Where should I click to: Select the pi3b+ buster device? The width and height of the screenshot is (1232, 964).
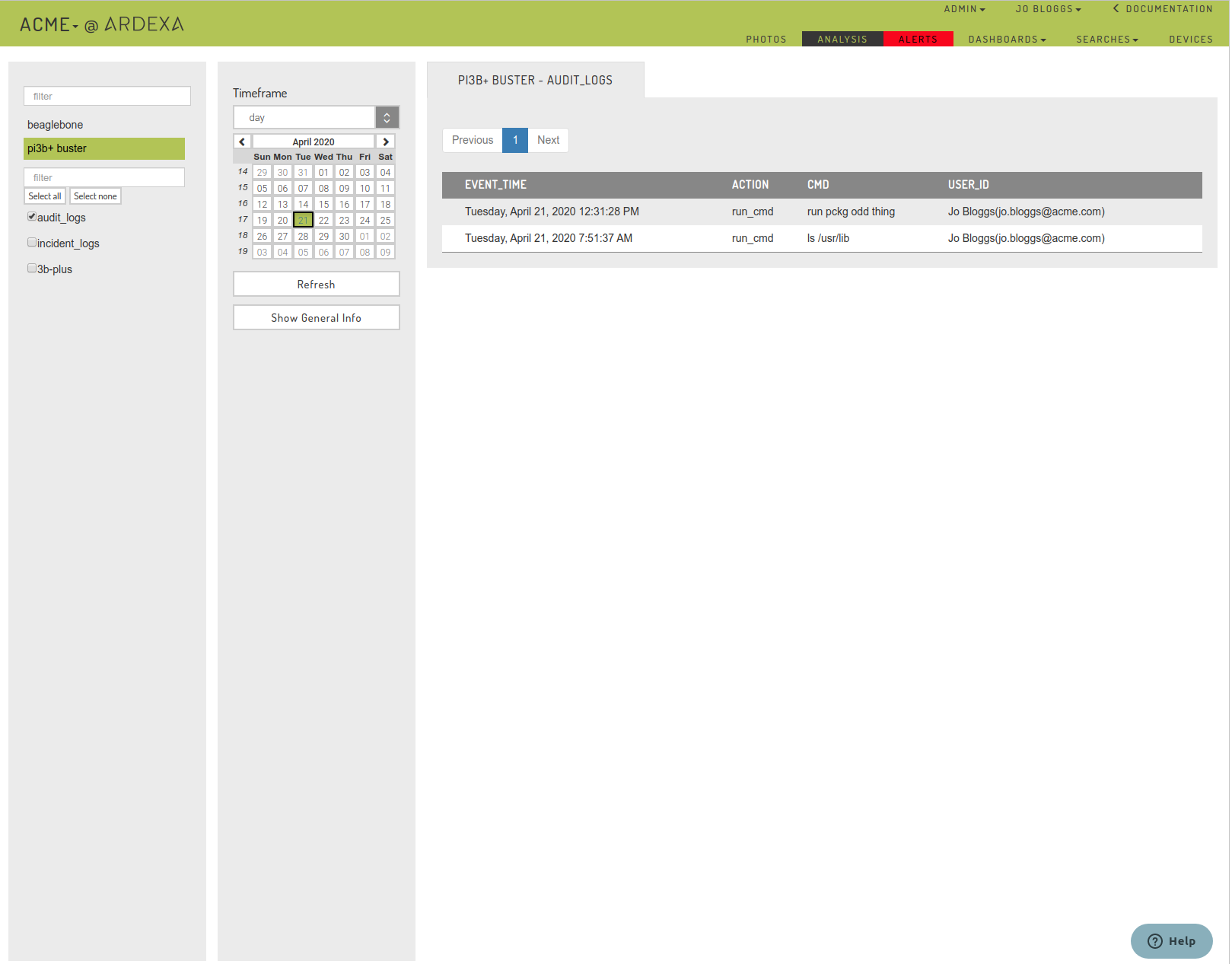[104, 148]
